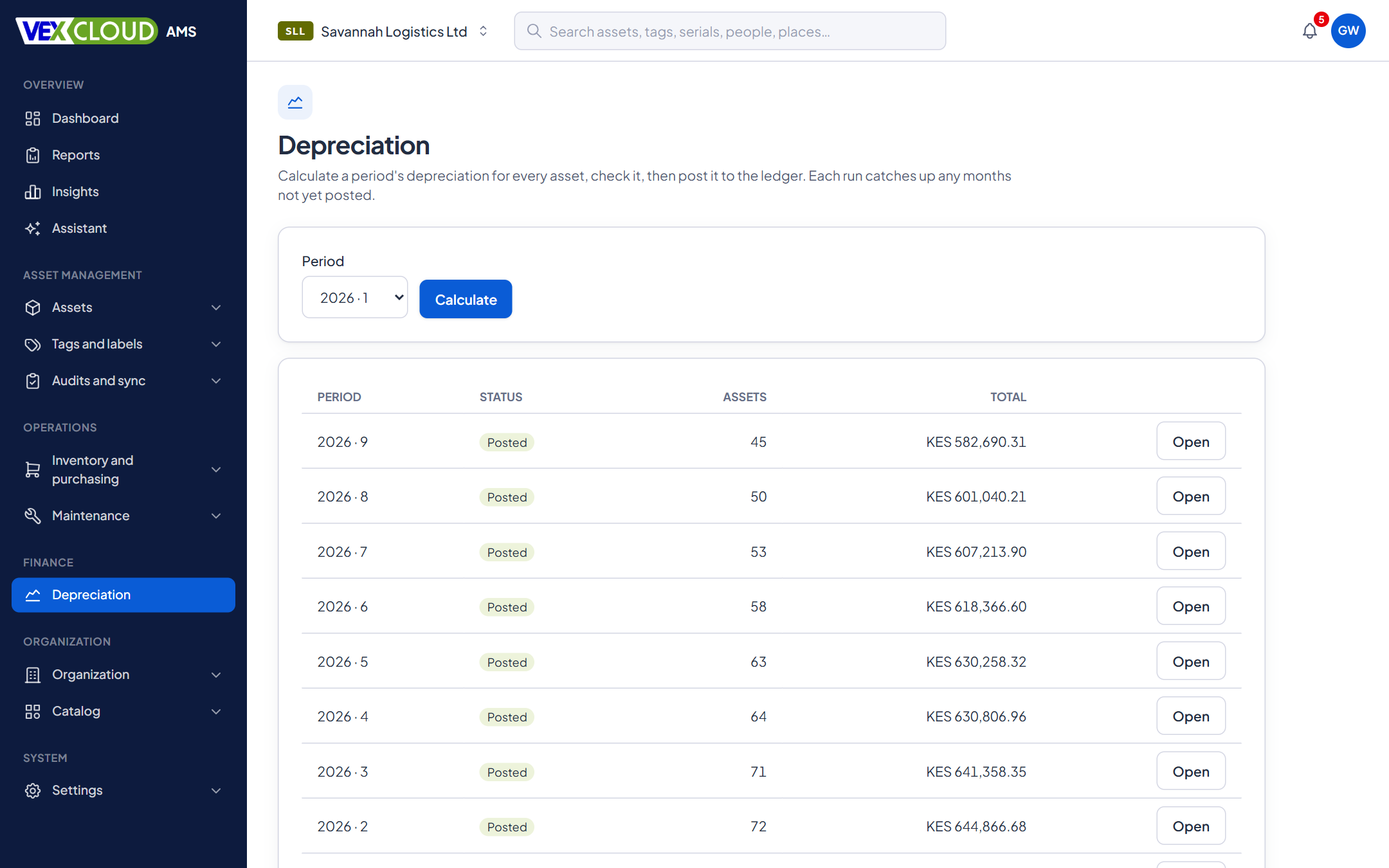Click the SLL organization badge
Screen dimensions: 1389x868
(x=295, y=31)
